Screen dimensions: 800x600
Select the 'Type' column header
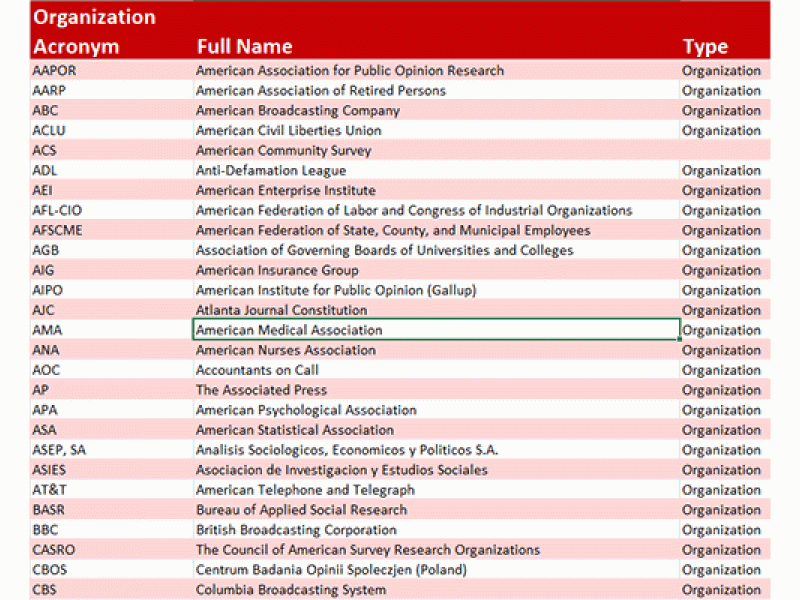[x=725, y=31]
